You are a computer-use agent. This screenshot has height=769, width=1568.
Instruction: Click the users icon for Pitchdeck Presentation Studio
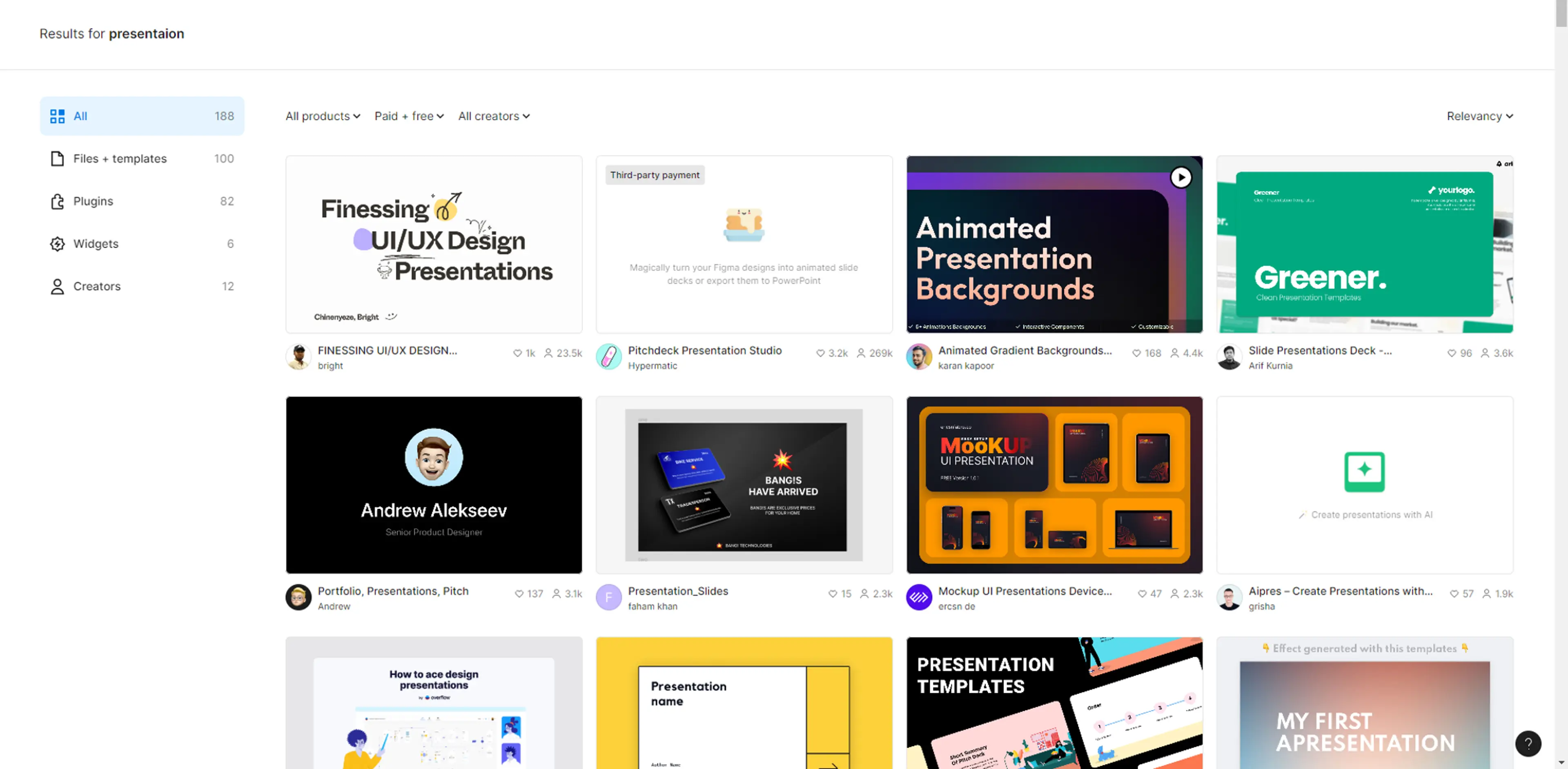point(861,353)
